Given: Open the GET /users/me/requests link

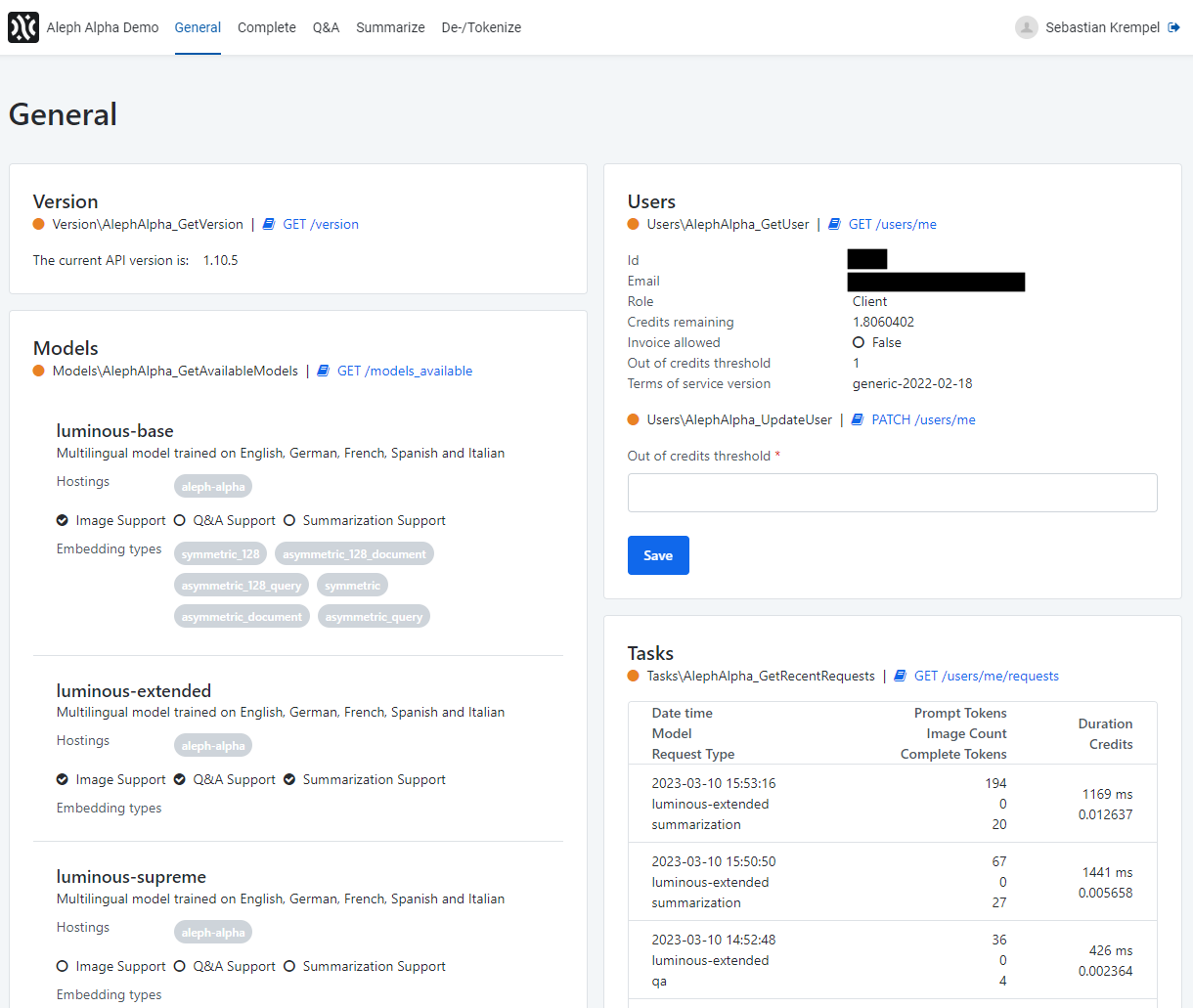Looking at the screenshot, I should pos(986,676).
